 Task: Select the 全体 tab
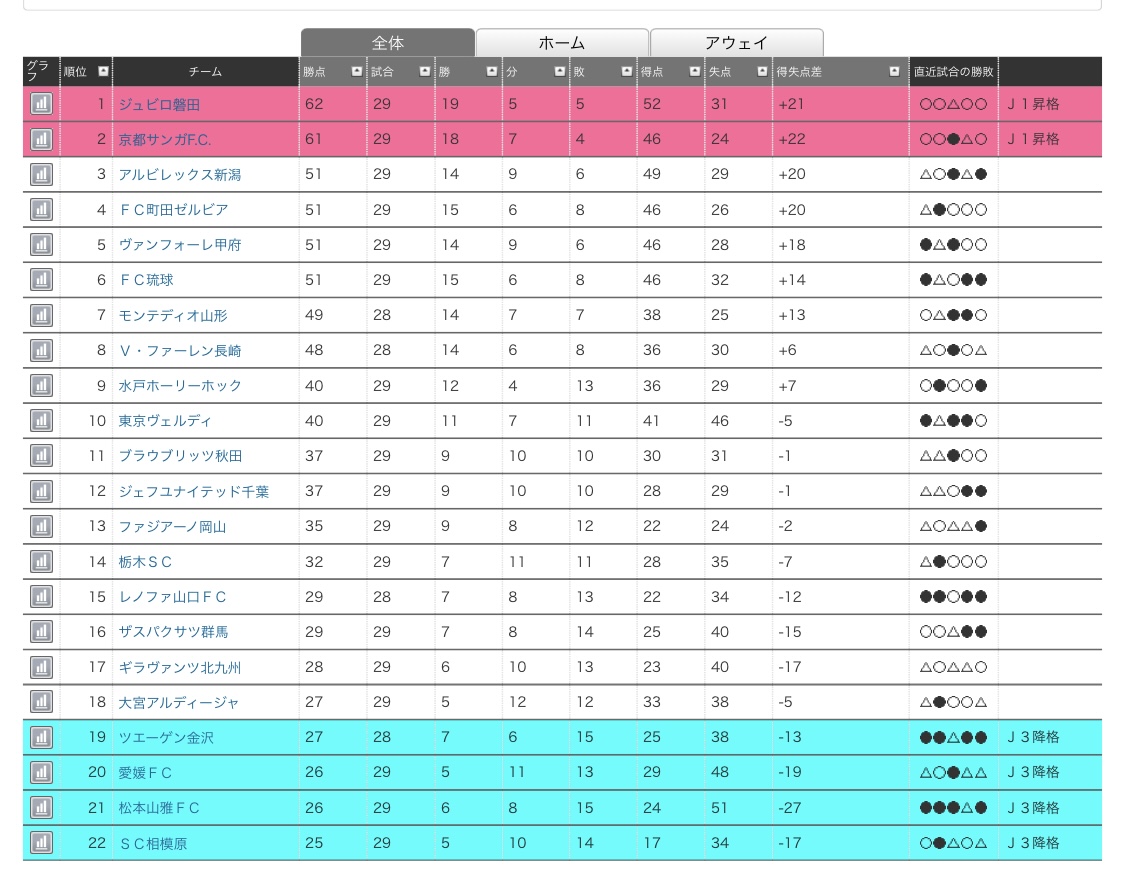click(387, 43)
